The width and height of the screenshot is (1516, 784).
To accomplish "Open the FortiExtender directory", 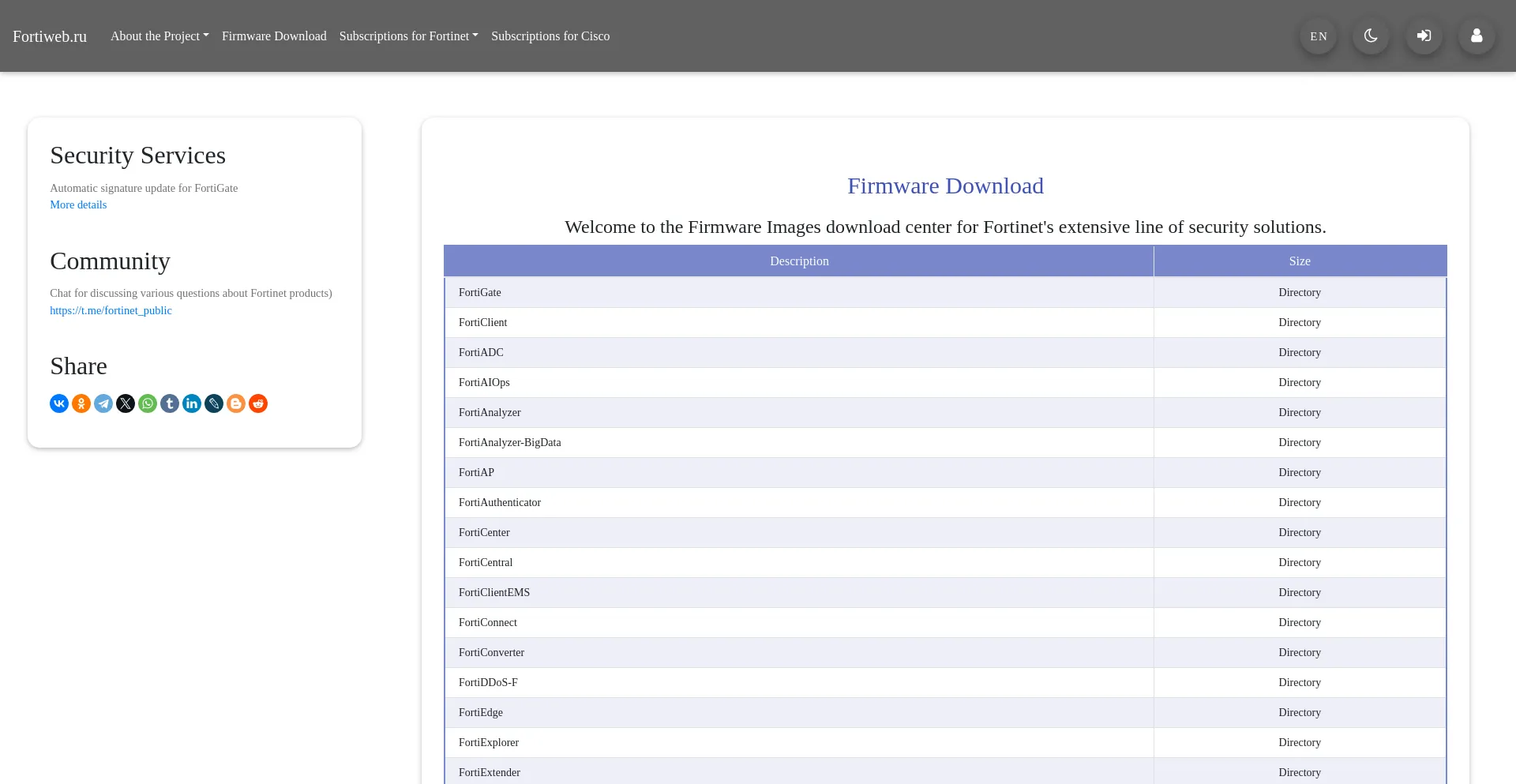I will (x=490, y=772).
